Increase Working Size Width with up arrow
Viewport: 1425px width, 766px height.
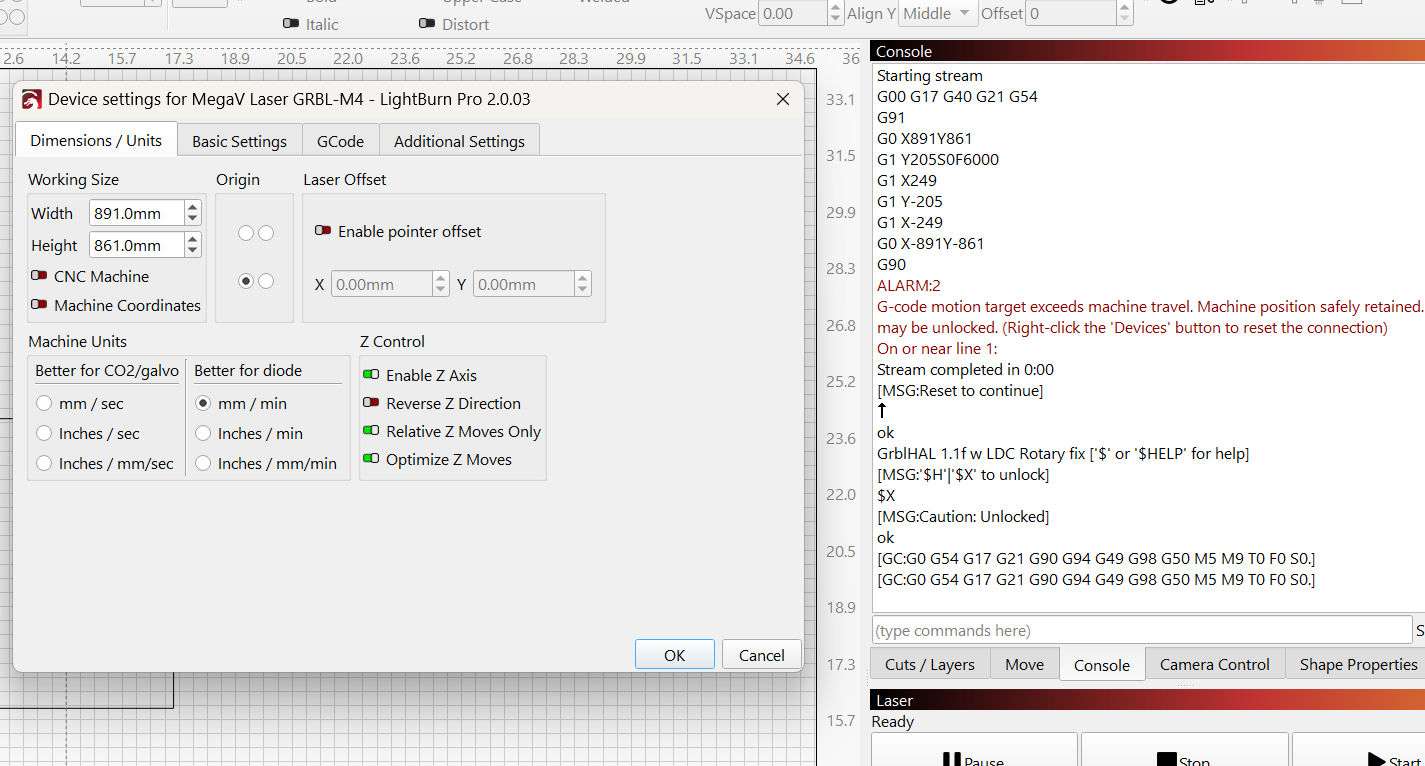pyautogui.click(x=193, y=207)
